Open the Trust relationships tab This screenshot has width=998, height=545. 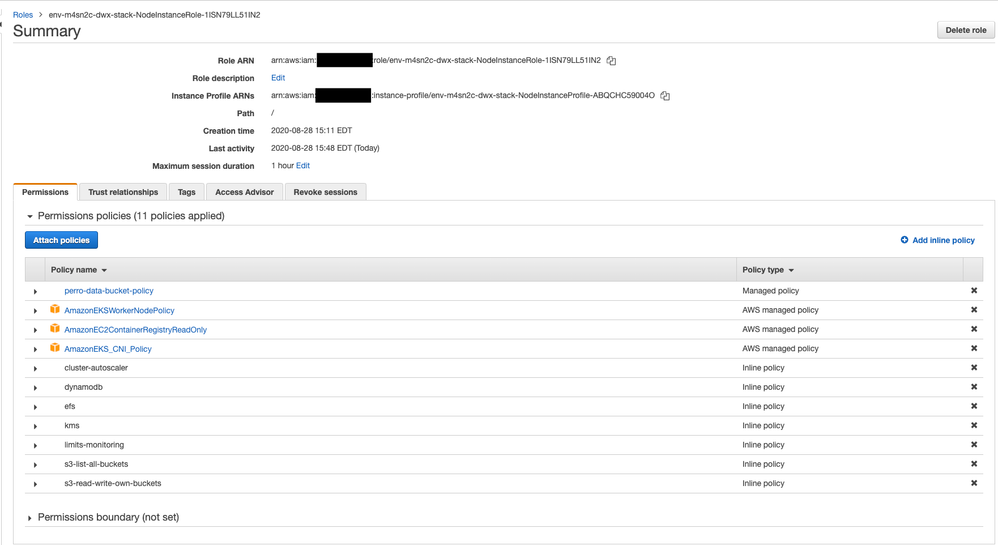pyautogui.click(x=123, y=192)
